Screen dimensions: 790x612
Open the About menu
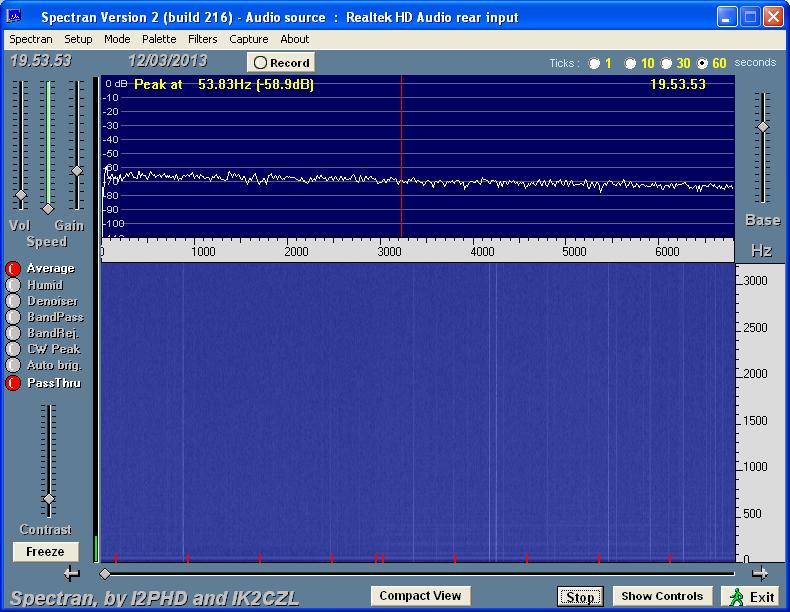click(295, 39)
